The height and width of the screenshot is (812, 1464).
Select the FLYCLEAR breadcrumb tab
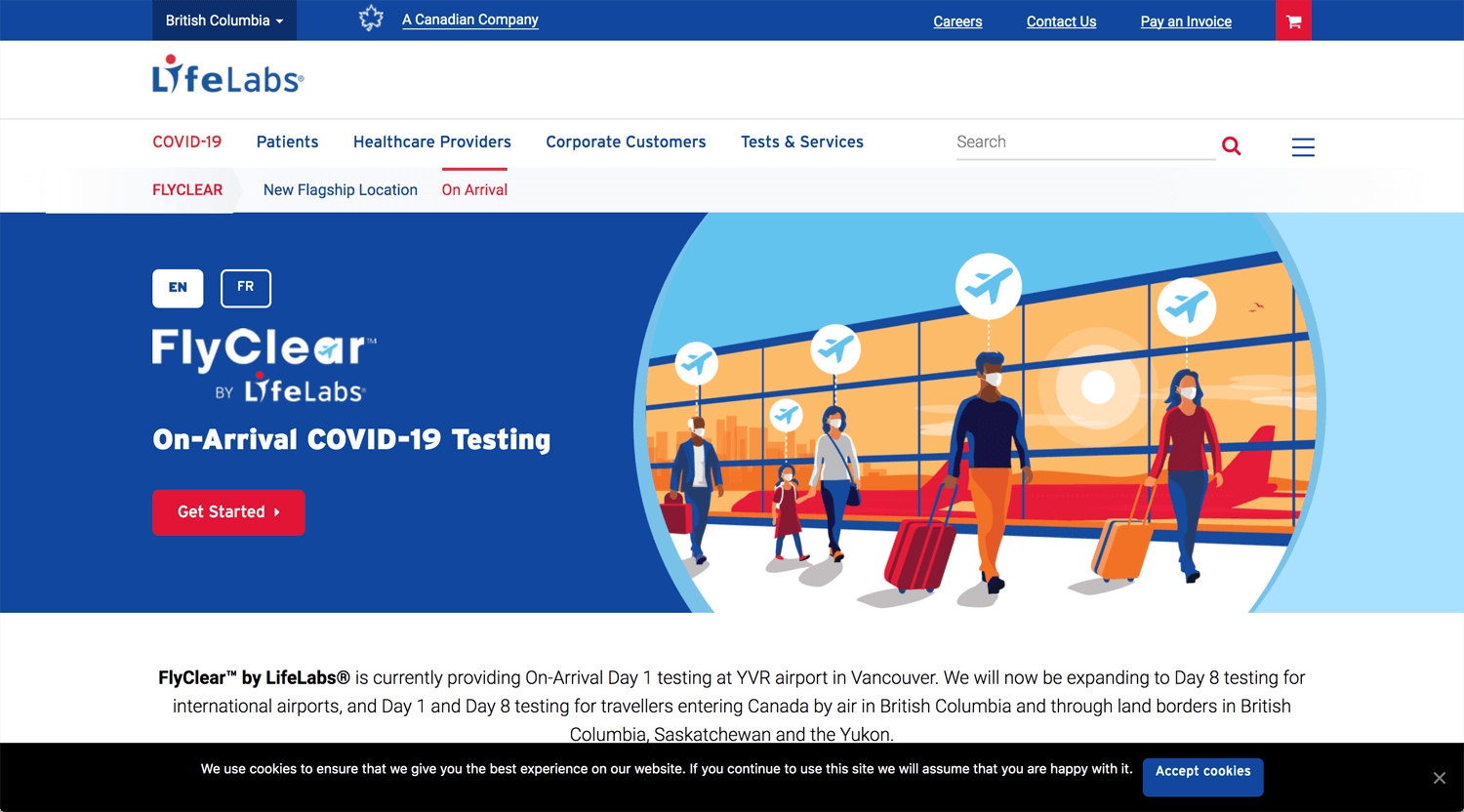[187, 190]
